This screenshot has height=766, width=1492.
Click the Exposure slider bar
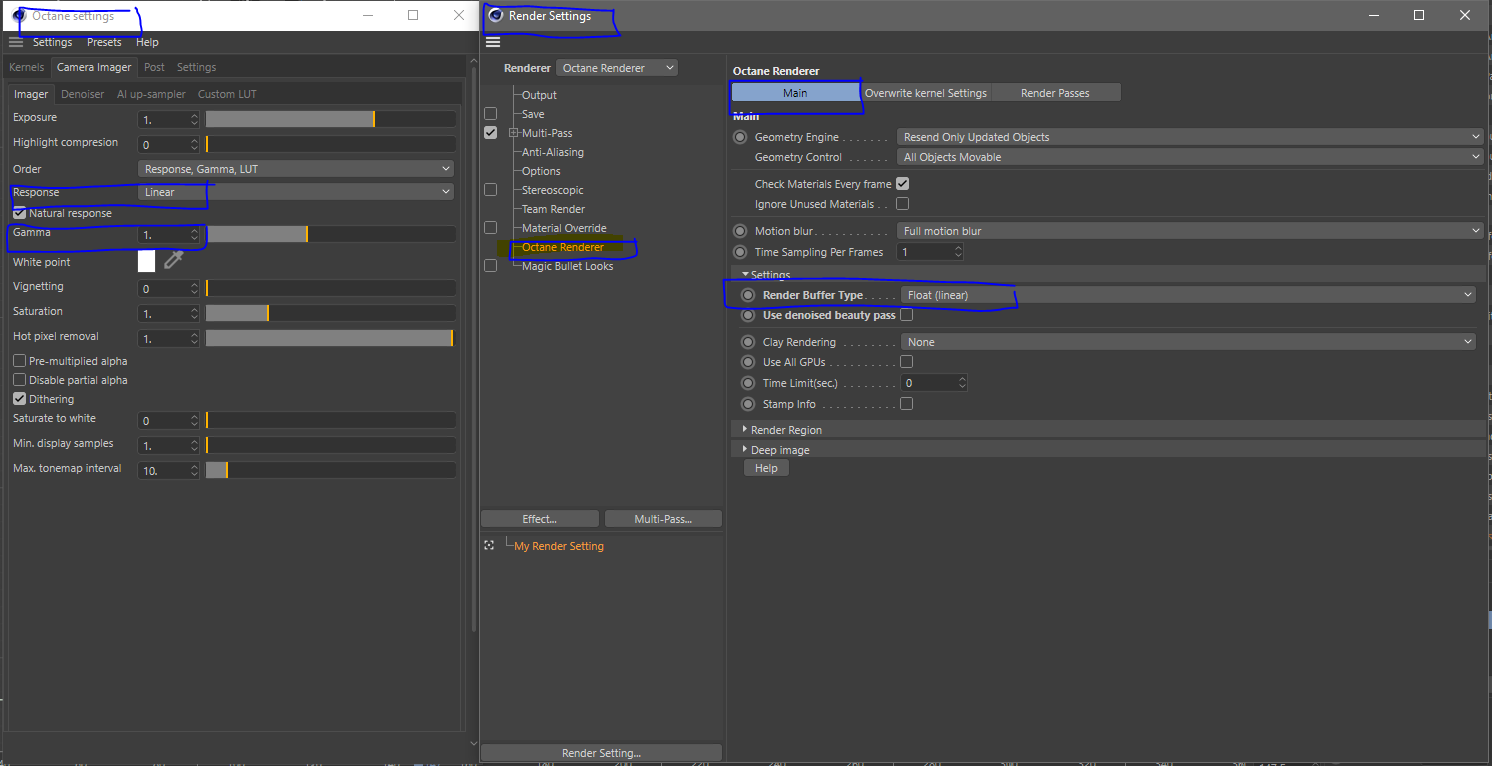click(x=331, y=118)
